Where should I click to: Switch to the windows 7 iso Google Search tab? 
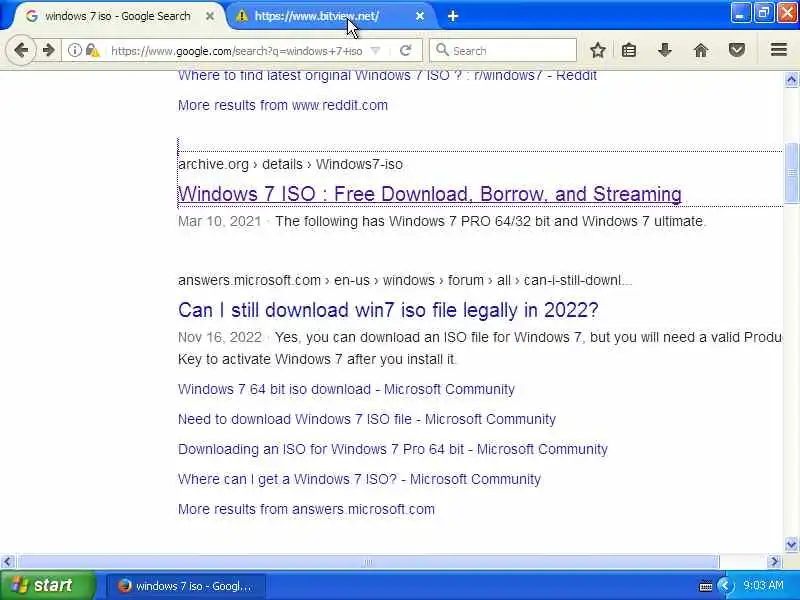pyautogui.click(x=117, y=16)
